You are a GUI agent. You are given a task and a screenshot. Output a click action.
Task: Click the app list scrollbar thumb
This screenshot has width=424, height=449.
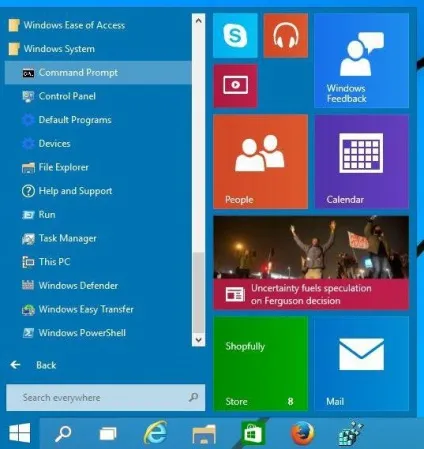tap(199, 293)
